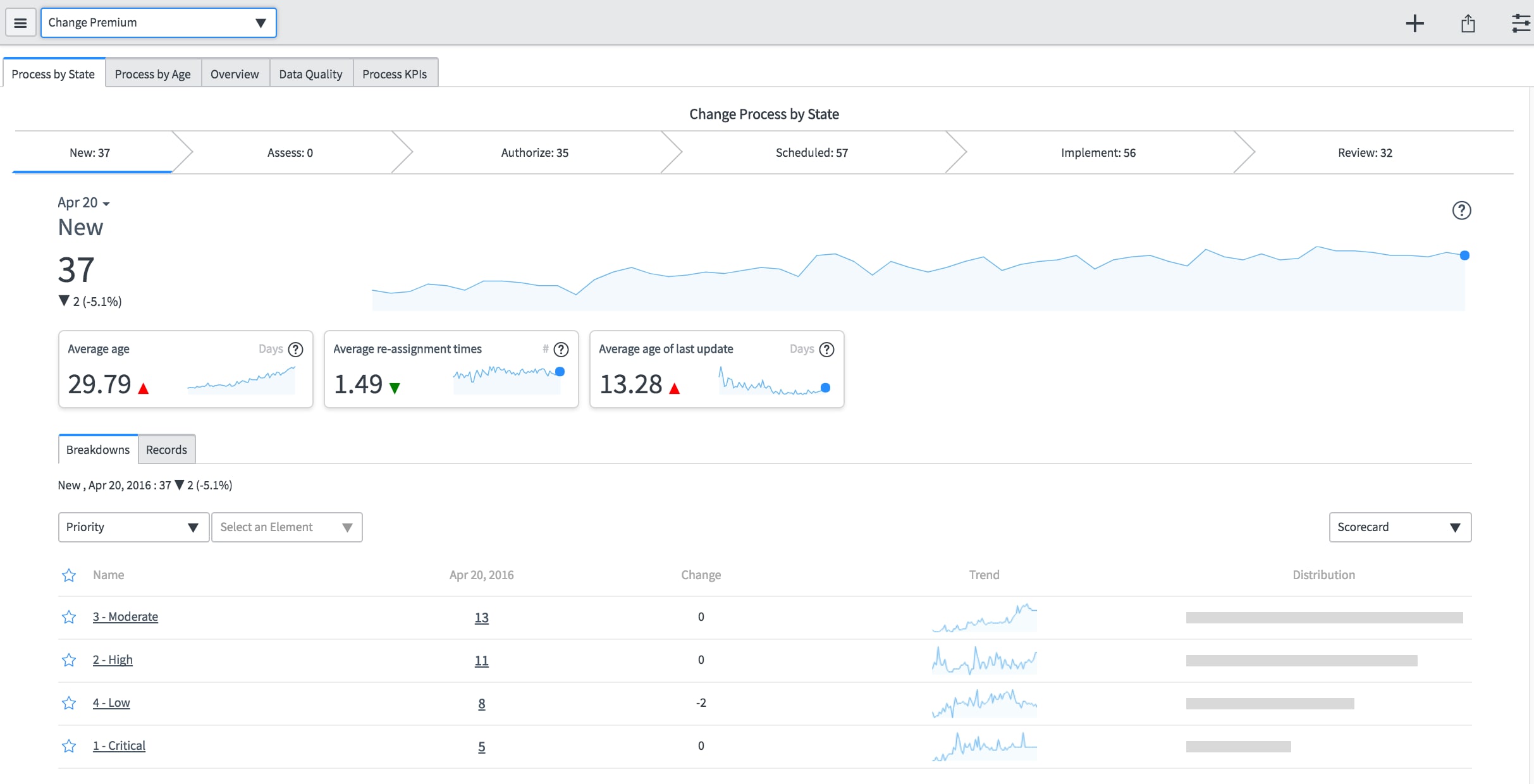The width and height of the screenshot is (1534, 784).
Task: Click the large 37 score value
Action: (77, 269)
